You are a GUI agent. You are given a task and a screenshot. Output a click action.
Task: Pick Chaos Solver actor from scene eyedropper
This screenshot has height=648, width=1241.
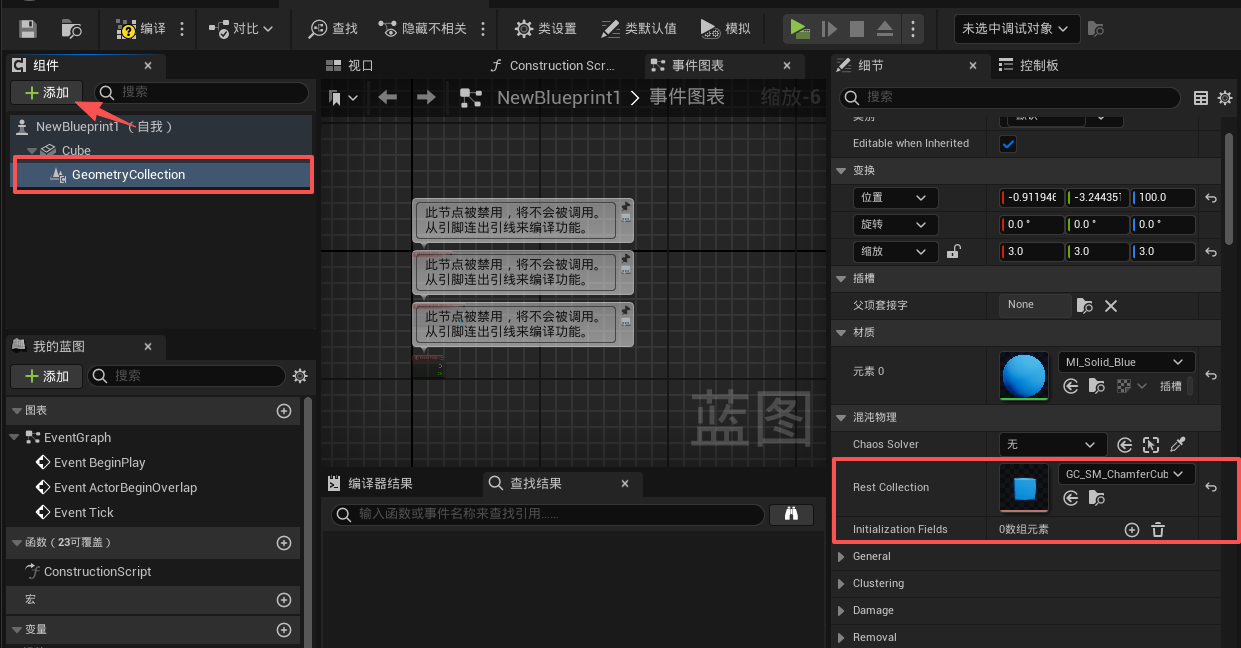1178,445
